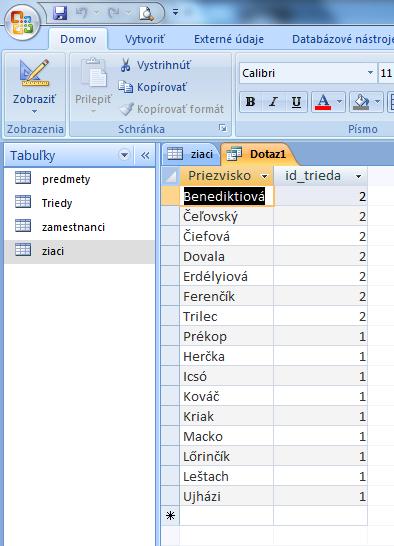The image size is (394, 546).
Task: Click the Trilec cell
Action: coord(227,316)
